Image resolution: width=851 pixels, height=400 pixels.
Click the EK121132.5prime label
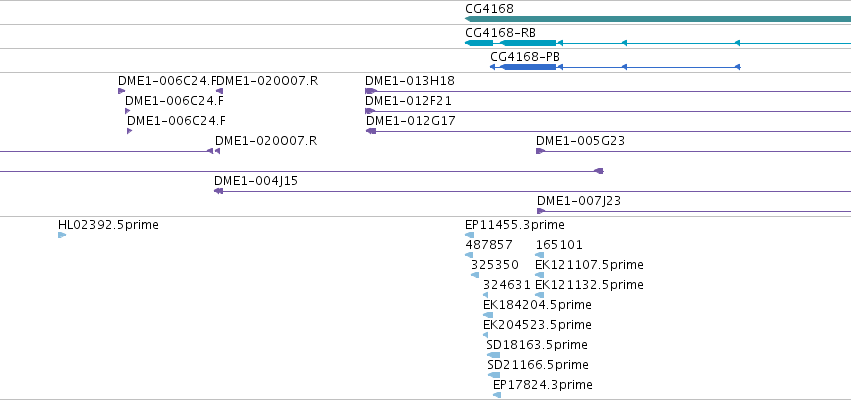(589, 285)
